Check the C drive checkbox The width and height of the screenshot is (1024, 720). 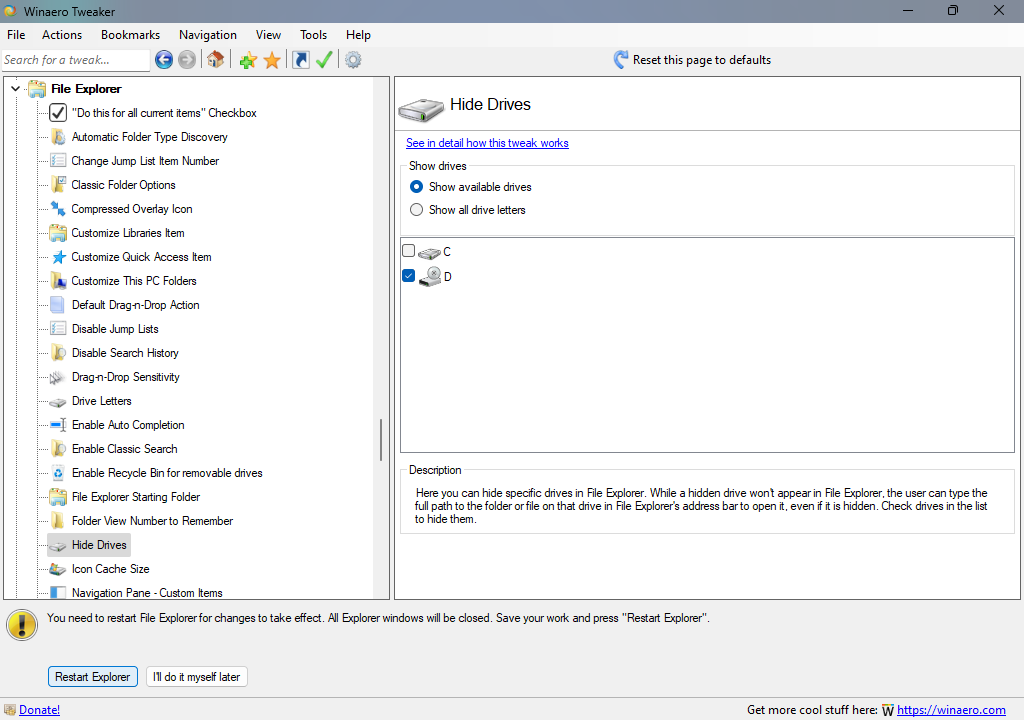click(x=409, y=250)
